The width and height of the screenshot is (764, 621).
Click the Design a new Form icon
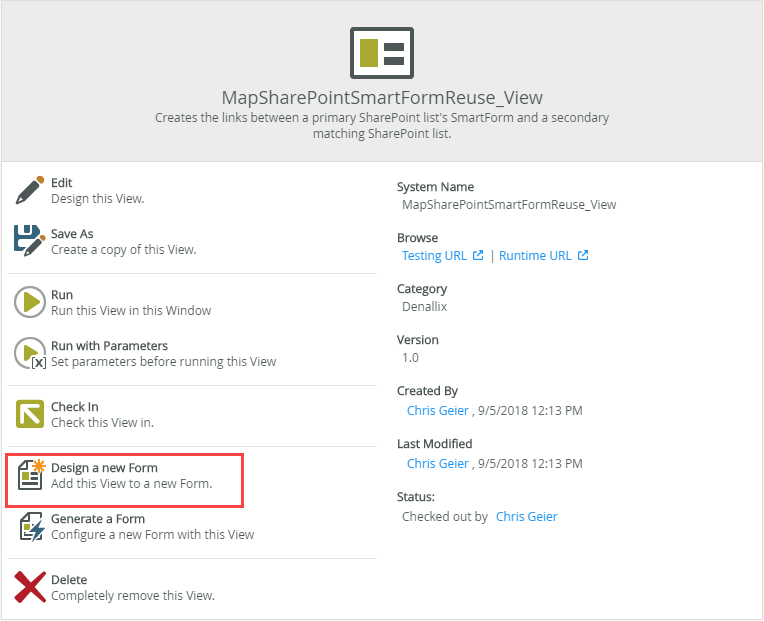tap(31, 475)
